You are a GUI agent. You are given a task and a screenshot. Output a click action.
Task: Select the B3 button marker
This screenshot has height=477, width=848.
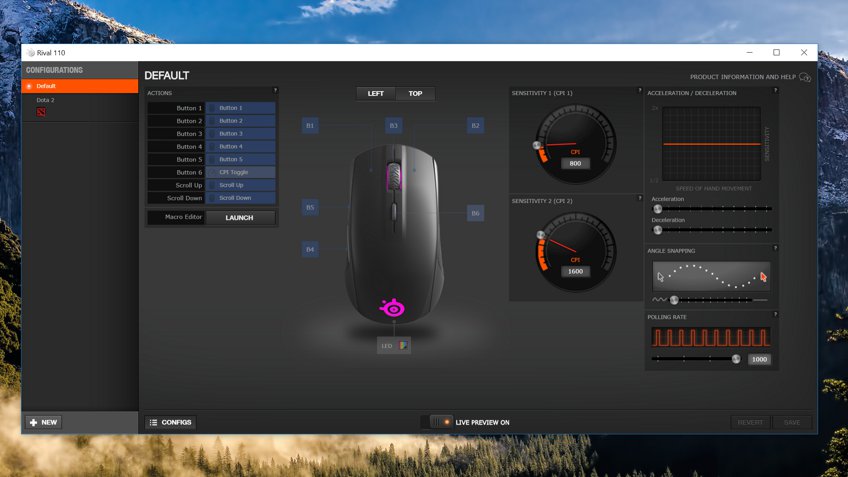coord(394,125)
